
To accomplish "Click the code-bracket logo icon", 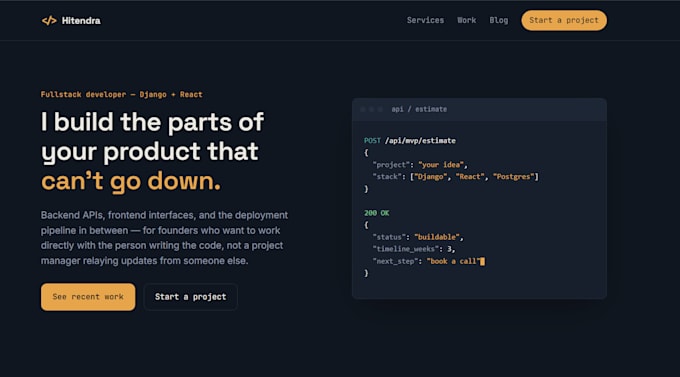I will point(49,20).
